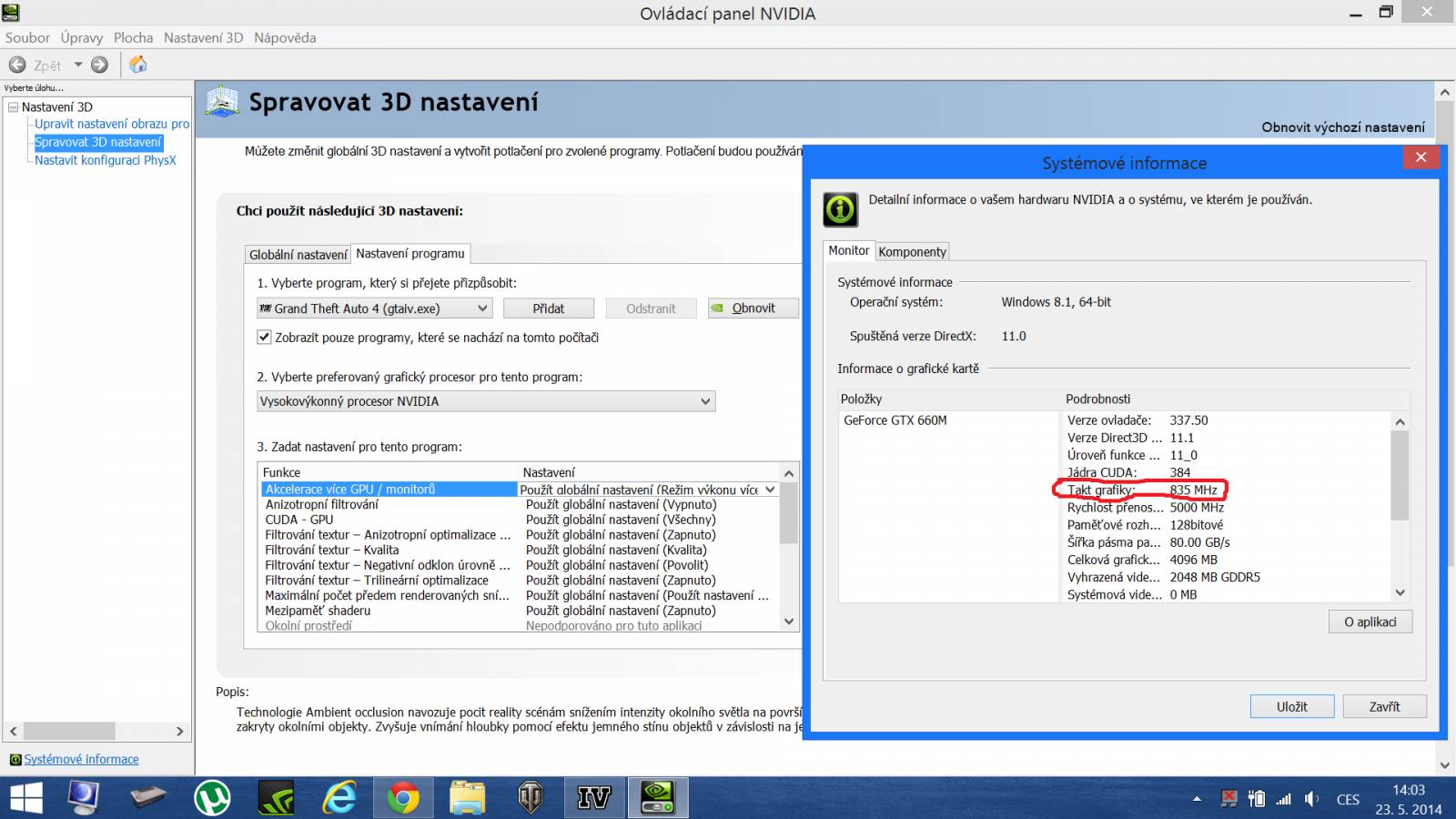Open Akcelerace více GPU setting dropdown

click(770, 490)
